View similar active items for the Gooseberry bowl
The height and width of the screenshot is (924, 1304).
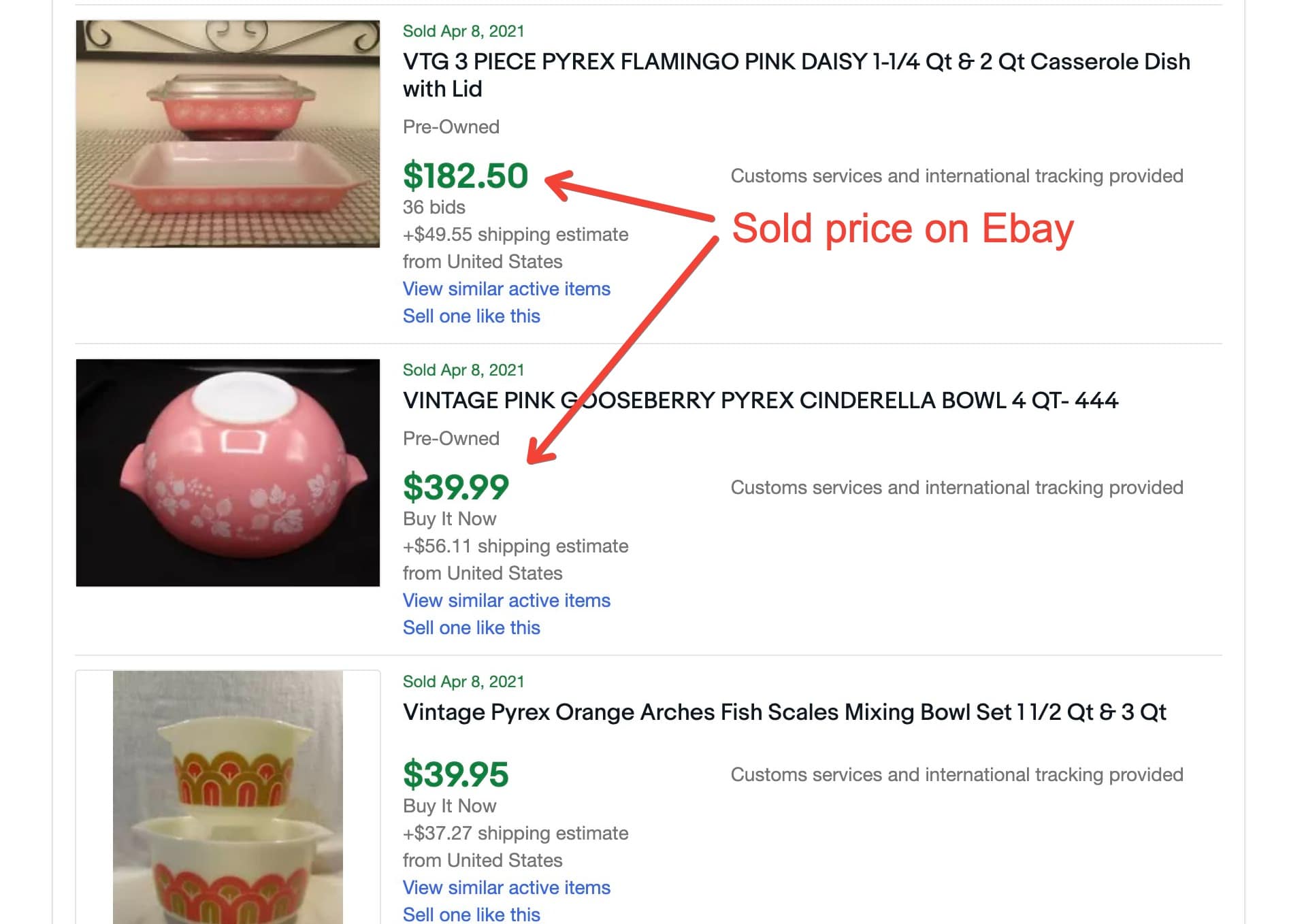(506, 600)
